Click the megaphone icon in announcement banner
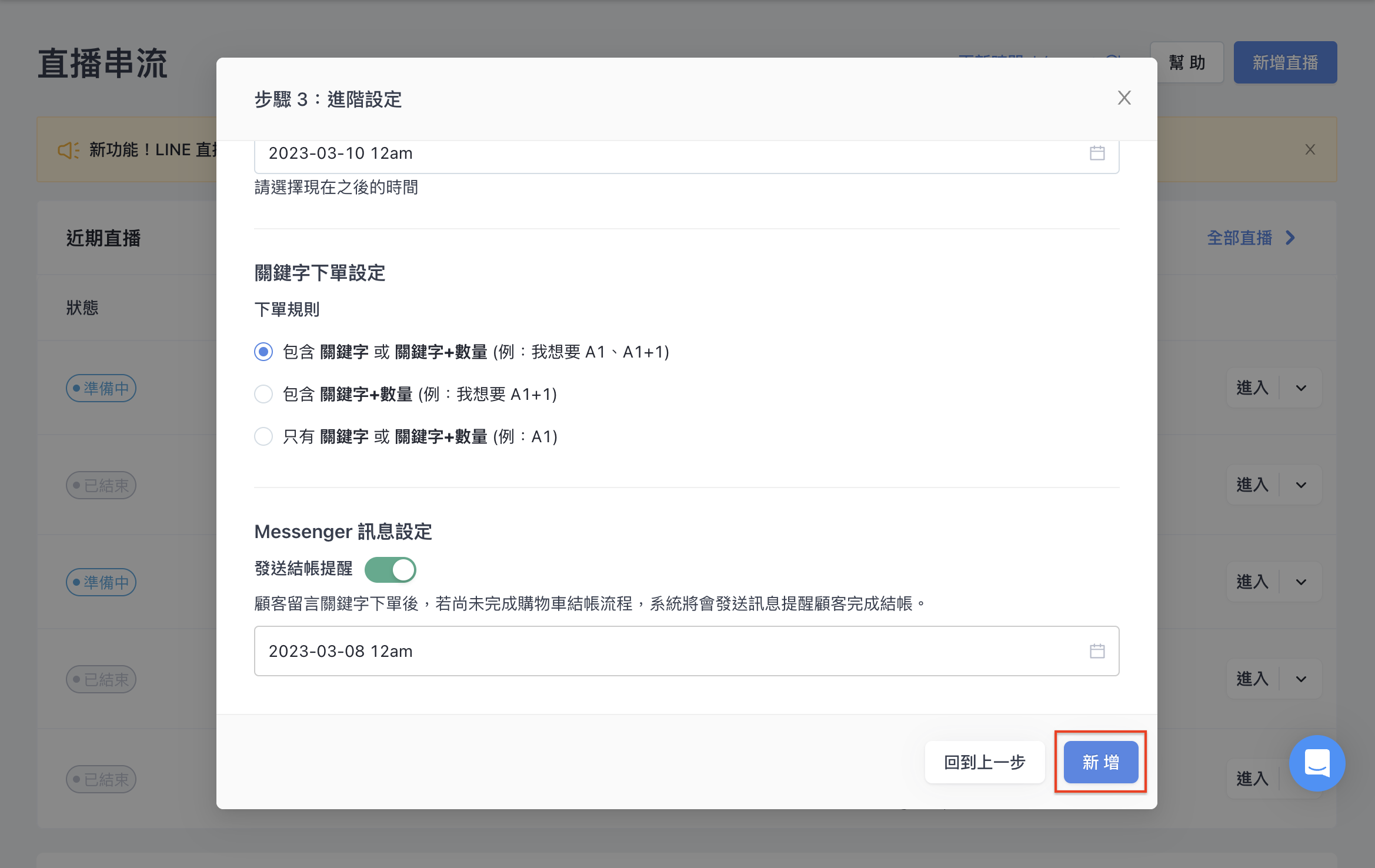 coord(68,150)
